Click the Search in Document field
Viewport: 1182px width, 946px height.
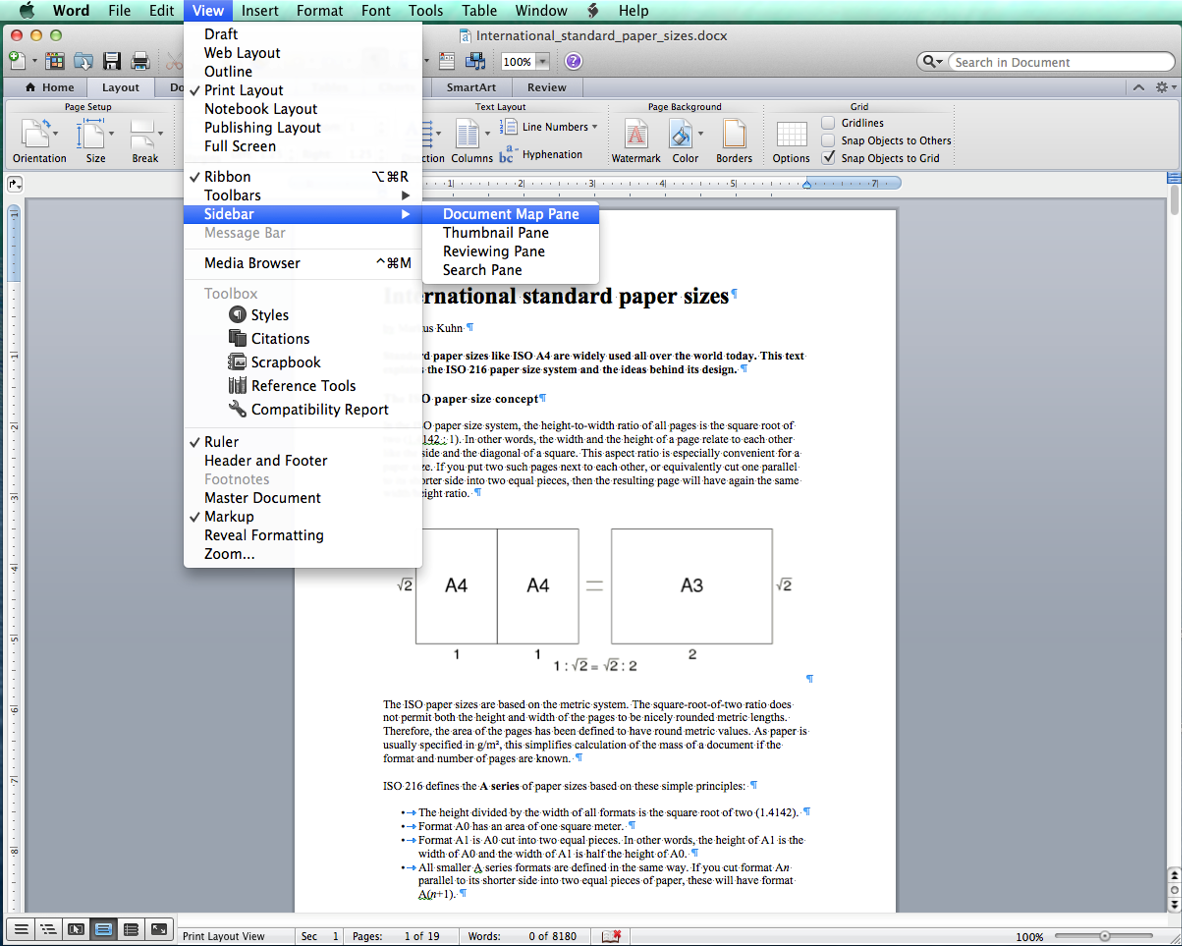[1045, 62]
